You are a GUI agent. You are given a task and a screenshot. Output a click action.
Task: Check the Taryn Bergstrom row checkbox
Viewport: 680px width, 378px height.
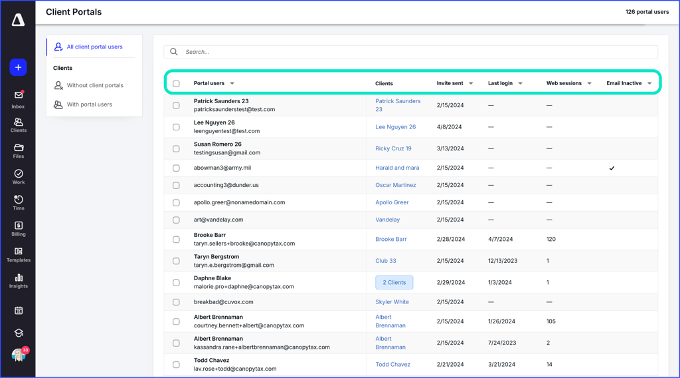[176, 261]
